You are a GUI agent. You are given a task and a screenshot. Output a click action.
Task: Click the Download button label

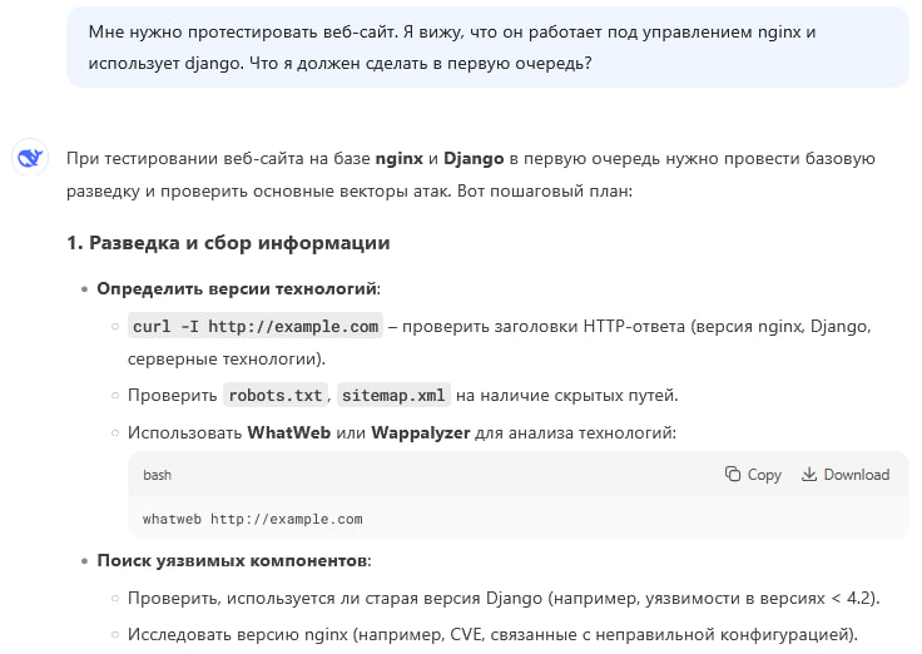pos(856,475)
